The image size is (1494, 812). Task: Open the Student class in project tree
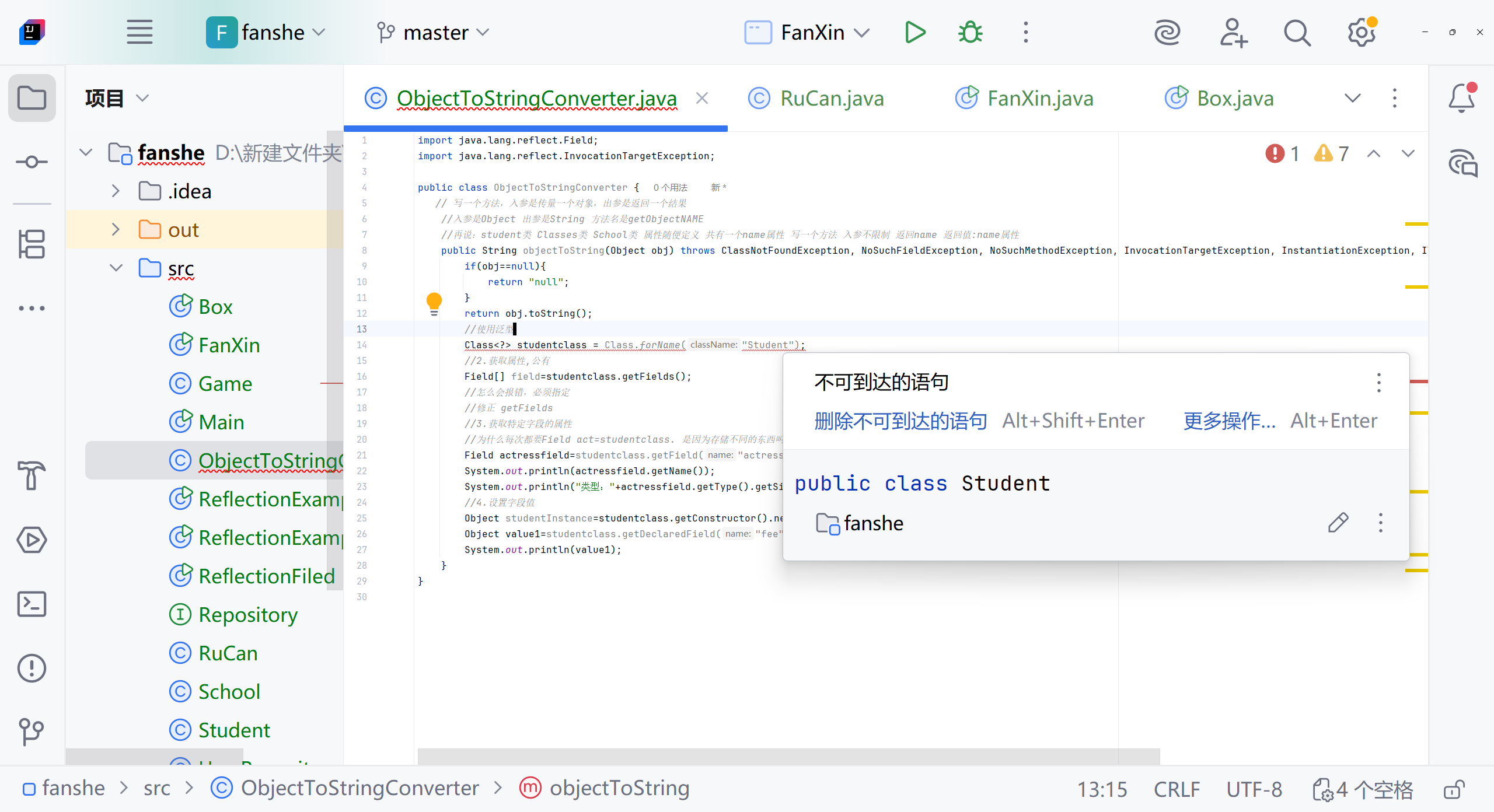tap(233, 730)
